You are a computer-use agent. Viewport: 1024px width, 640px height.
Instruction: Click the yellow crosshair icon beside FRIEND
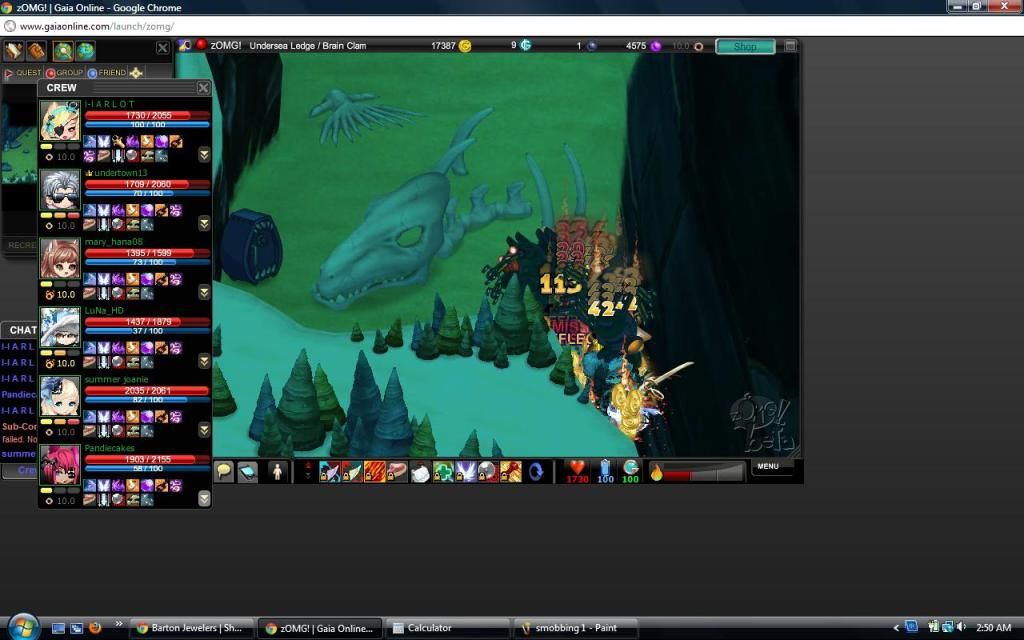(136, 72)
